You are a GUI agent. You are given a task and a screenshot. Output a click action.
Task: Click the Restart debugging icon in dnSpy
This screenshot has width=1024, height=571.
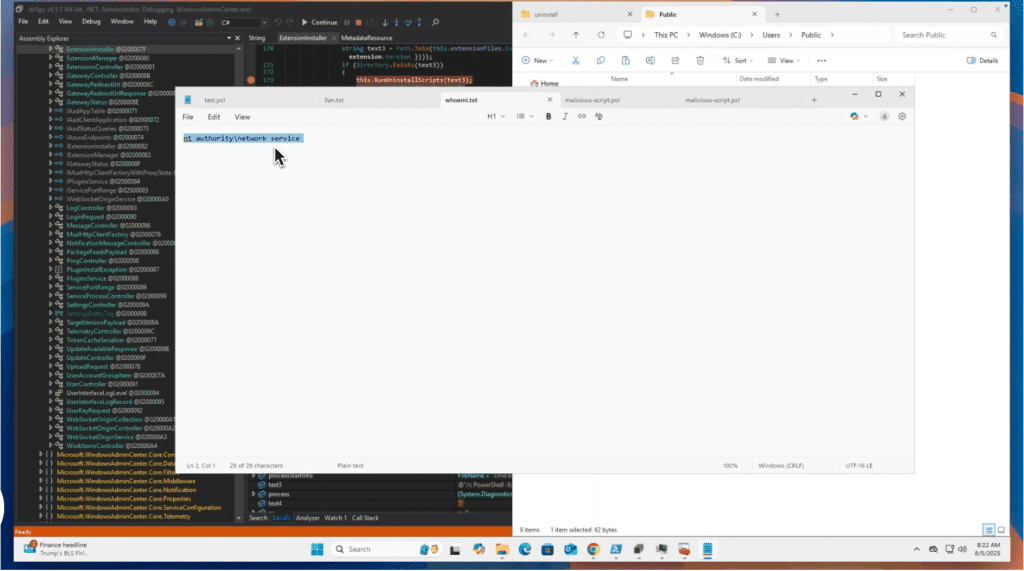(370, 22)
